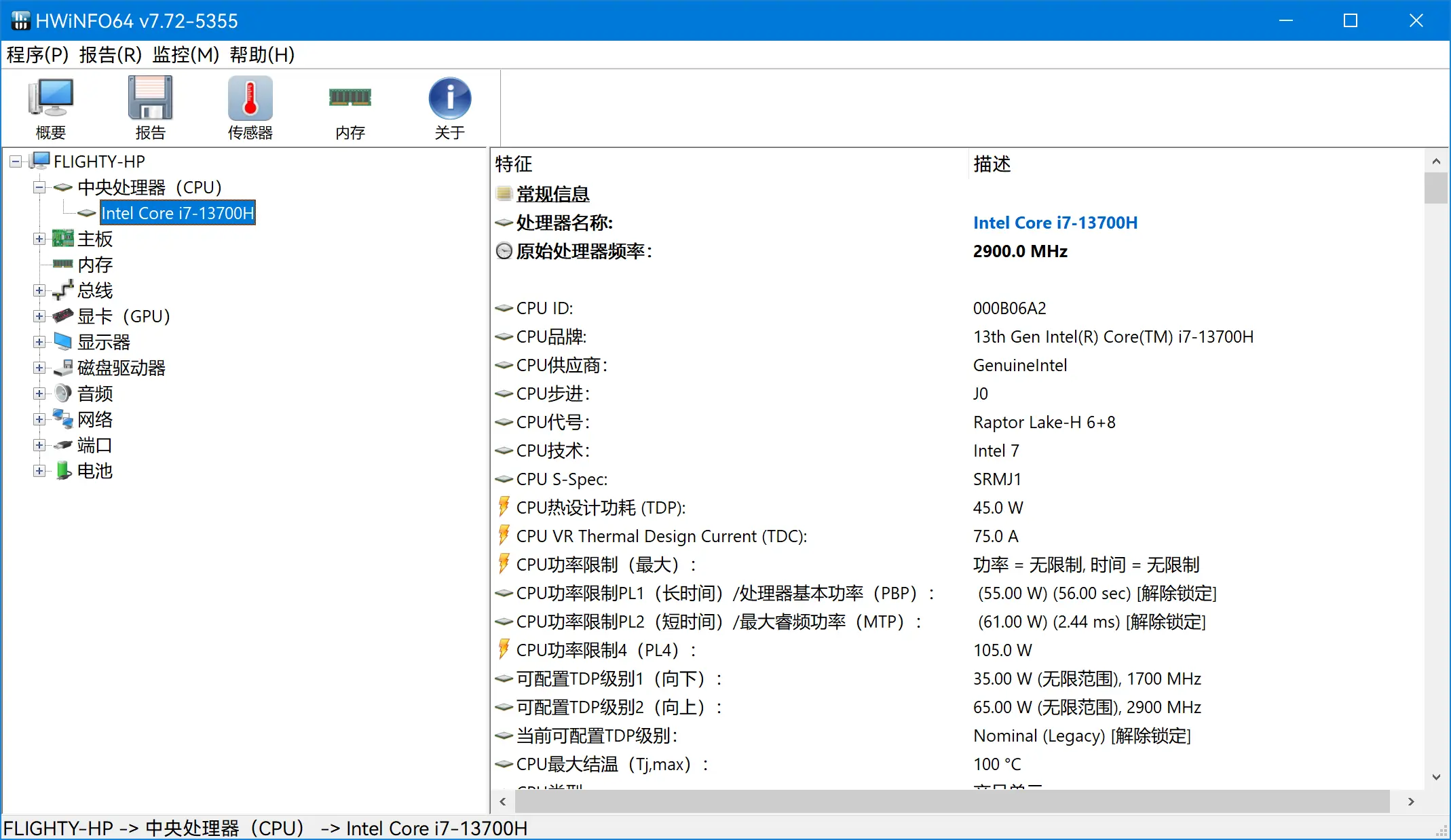This screenshot has width=1451, height=840.
Task: Click the HWiNFO64 title bar app icon
Action: pos(20,21)
